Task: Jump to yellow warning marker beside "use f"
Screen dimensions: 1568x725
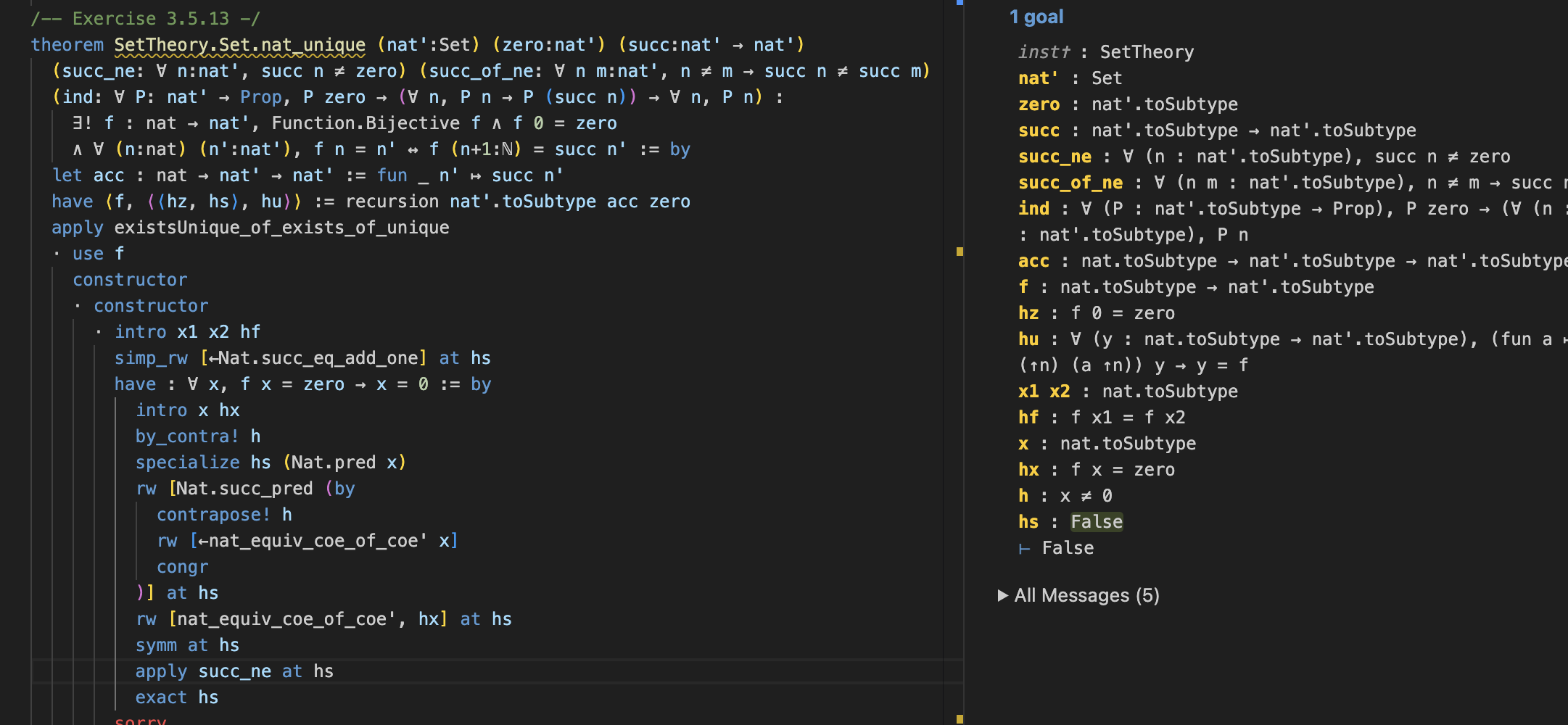Action: point(960,252)
